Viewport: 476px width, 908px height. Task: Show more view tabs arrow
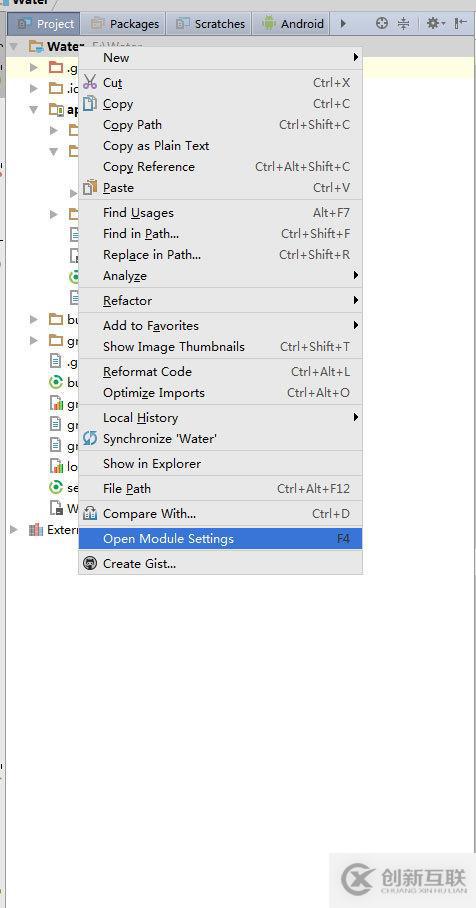pyautogui.click(x=343, y=24)
